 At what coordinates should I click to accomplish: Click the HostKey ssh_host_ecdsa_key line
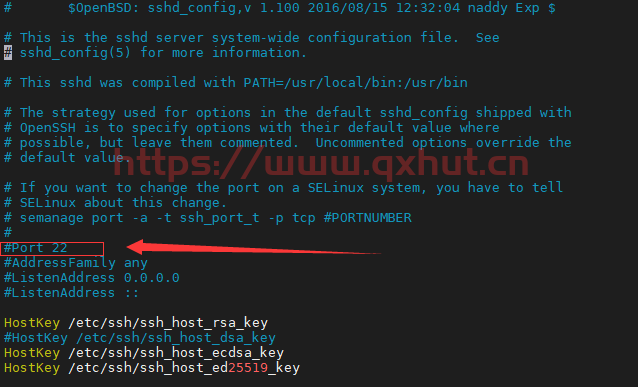[x=144, y=353]
